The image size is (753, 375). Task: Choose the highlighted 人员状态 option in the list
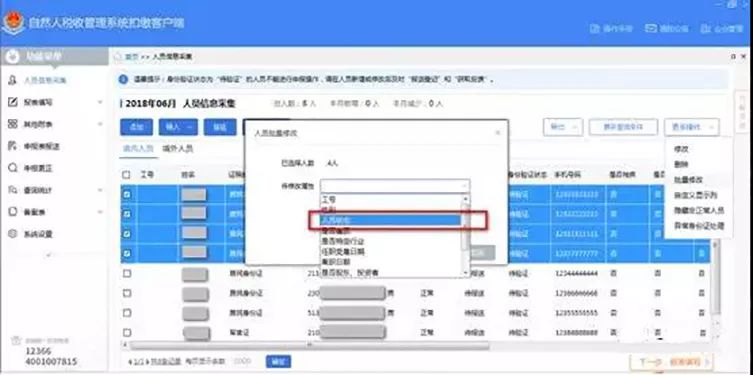[x=390, y=220]
